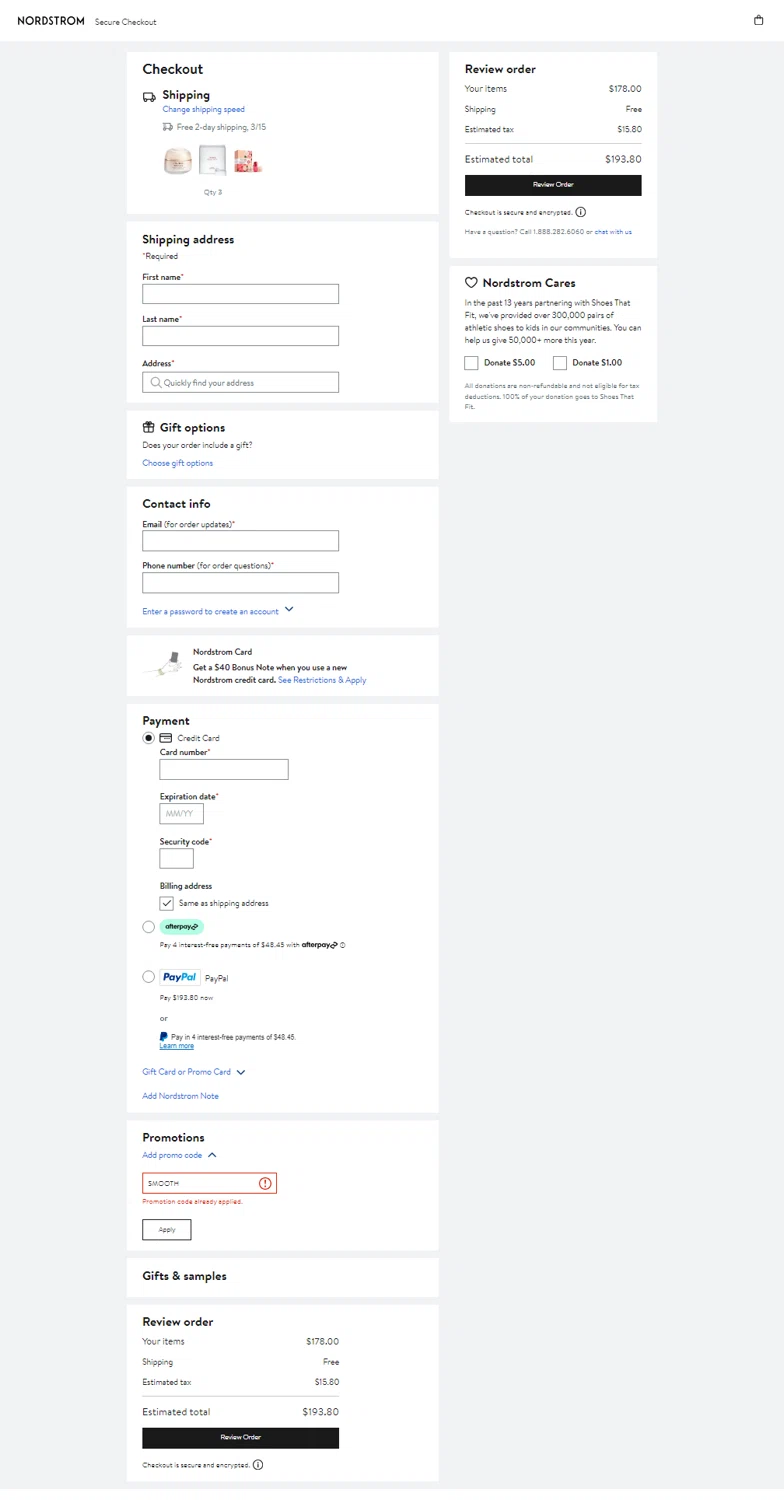Open the shopping bag icon
Screen dimensions: 784x1500
coord(758,20)
